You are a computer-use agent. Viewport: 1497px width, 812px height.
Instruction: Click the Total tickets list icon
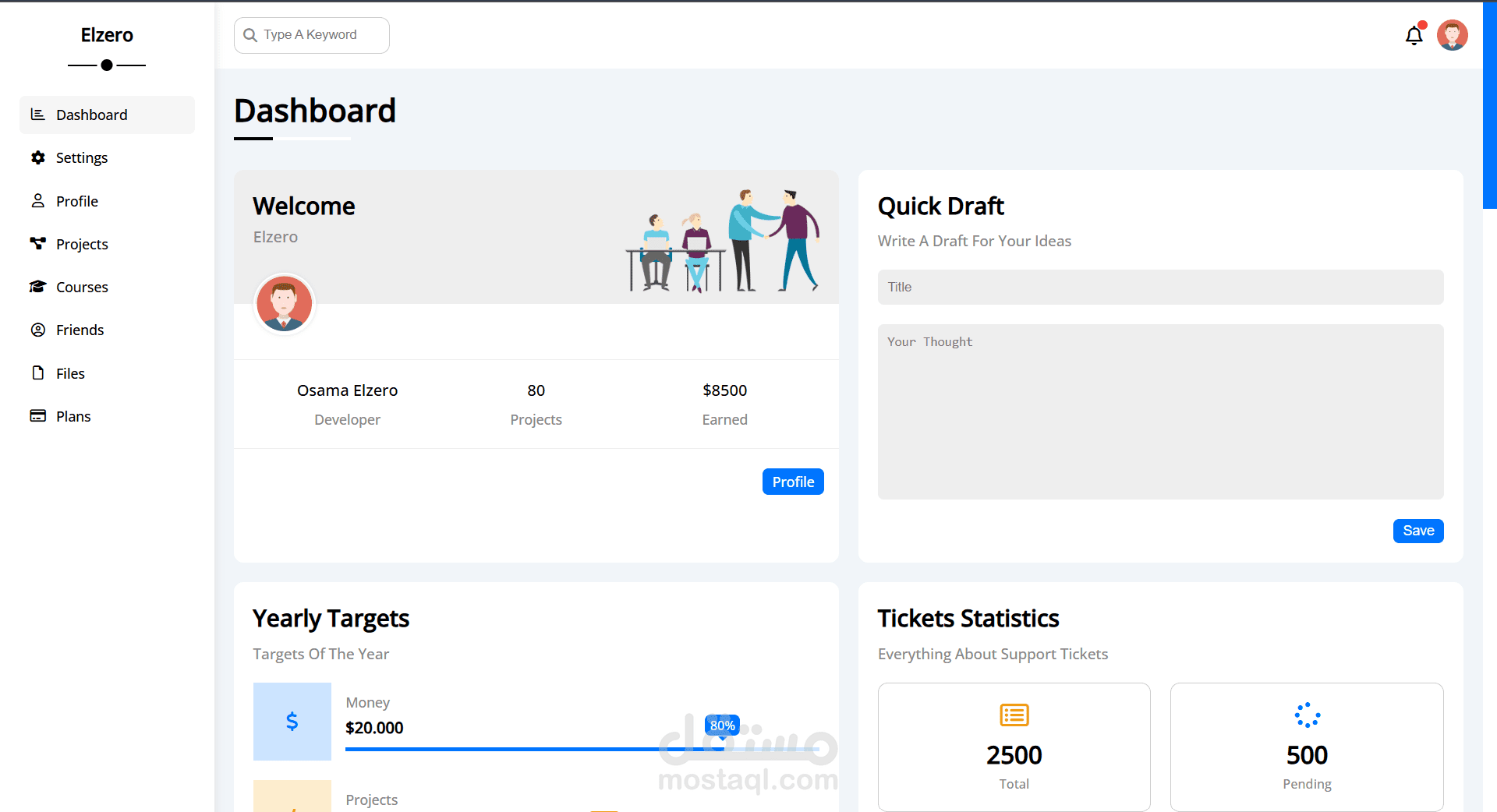coord(1014,715)
